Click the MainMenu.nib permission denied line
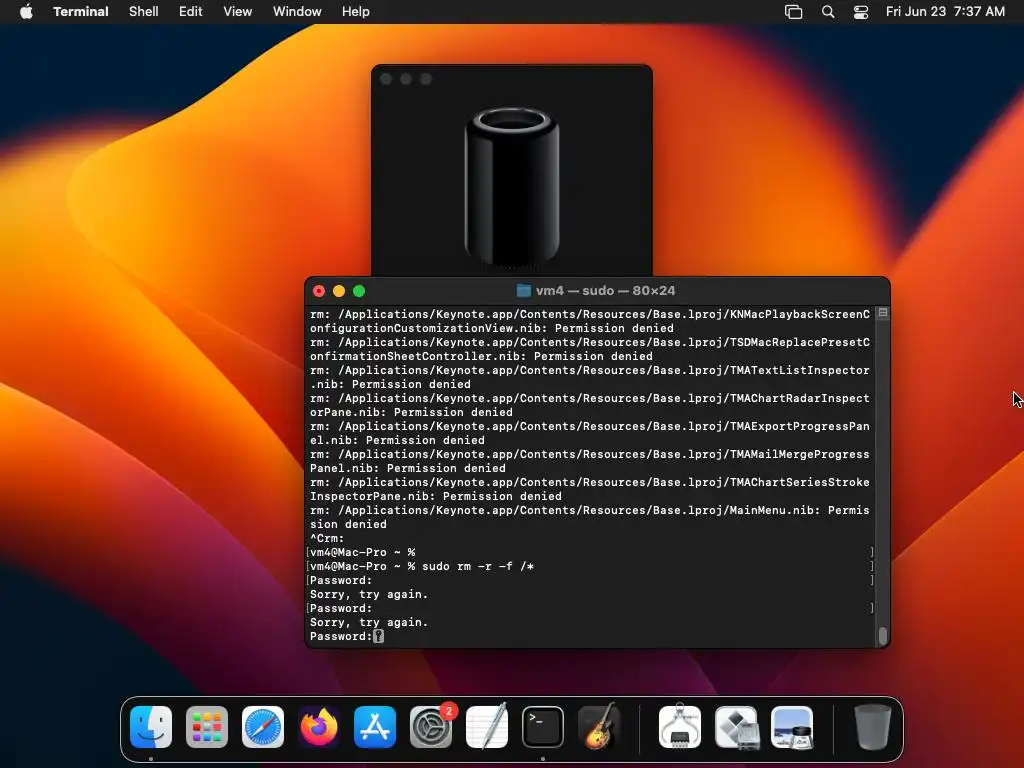This screenshot has height=768, width=1024. click(x=590, y=517)
